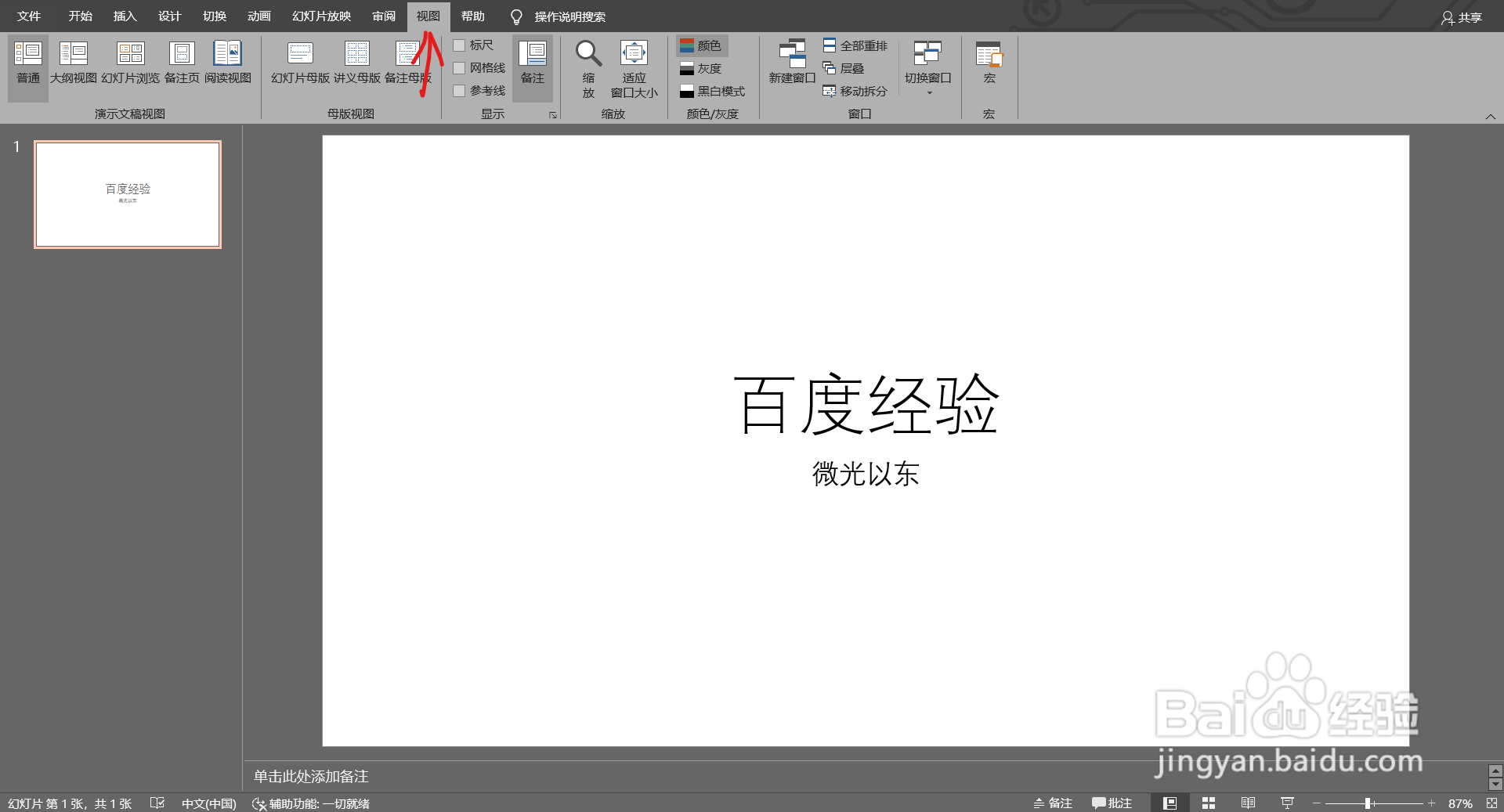Switch to Reading view (阅读视图)

(x=228, y=63)
